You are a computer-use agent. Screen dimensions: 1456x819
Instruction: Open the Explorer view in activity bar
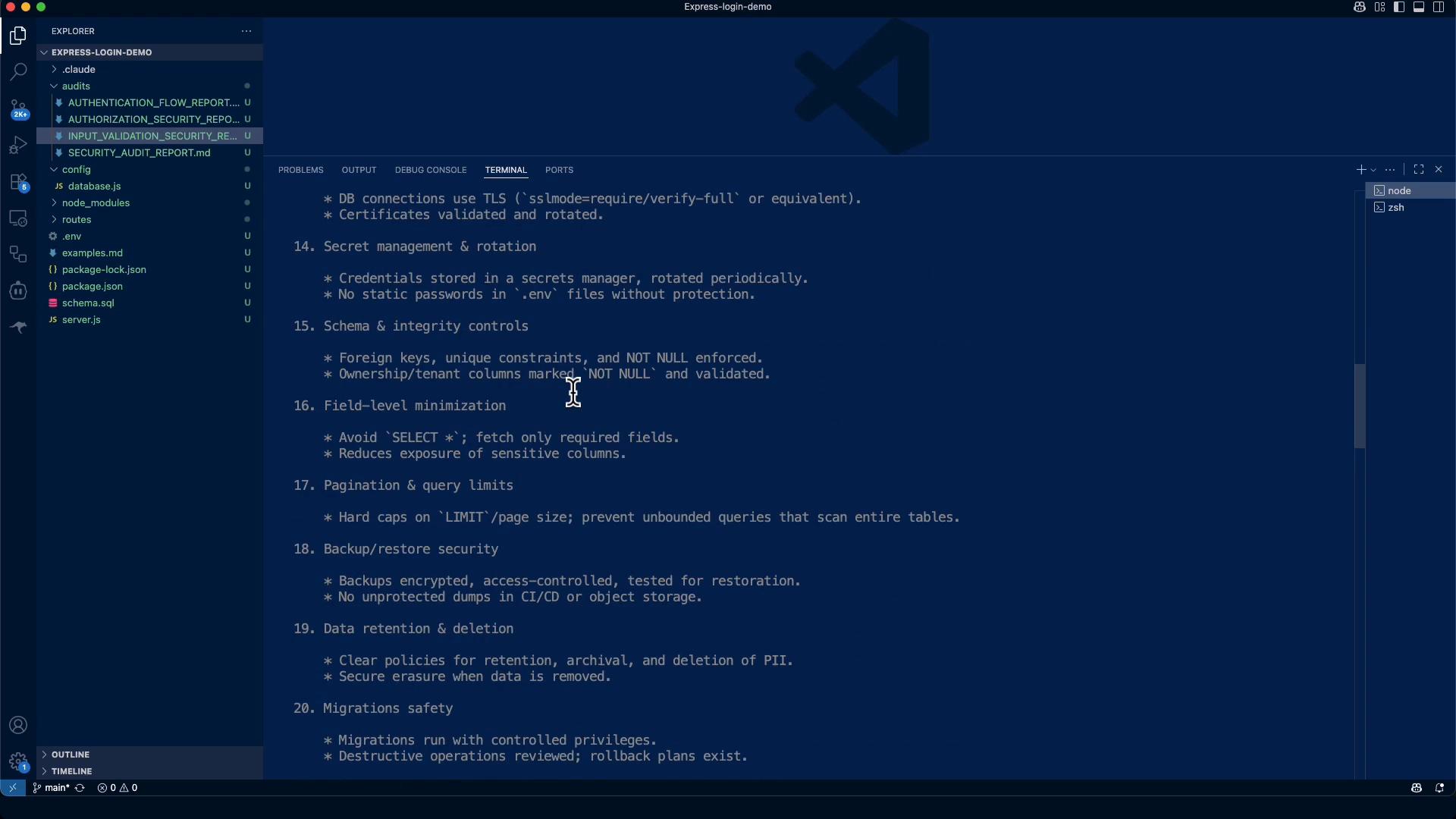tap(18, 36)
